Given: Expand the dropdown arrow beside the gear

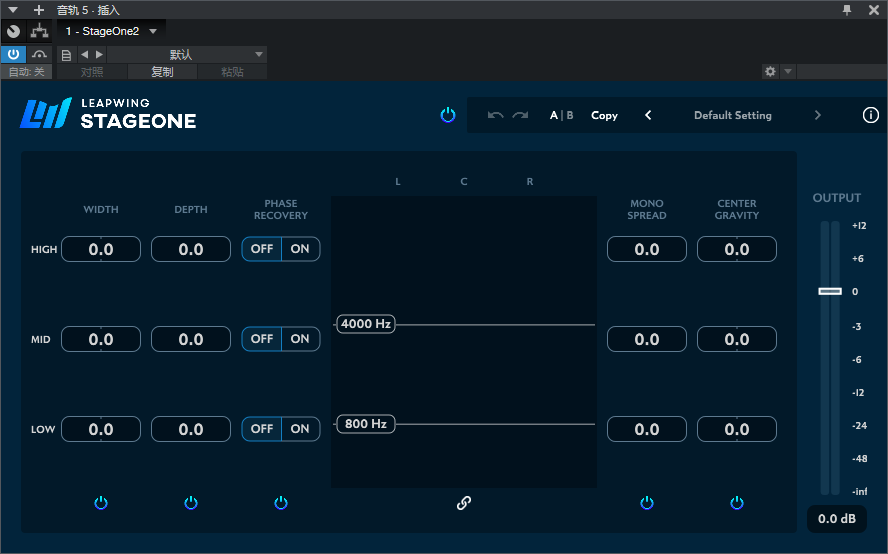Looking at the screenshot, I should (x=788, y=71).
